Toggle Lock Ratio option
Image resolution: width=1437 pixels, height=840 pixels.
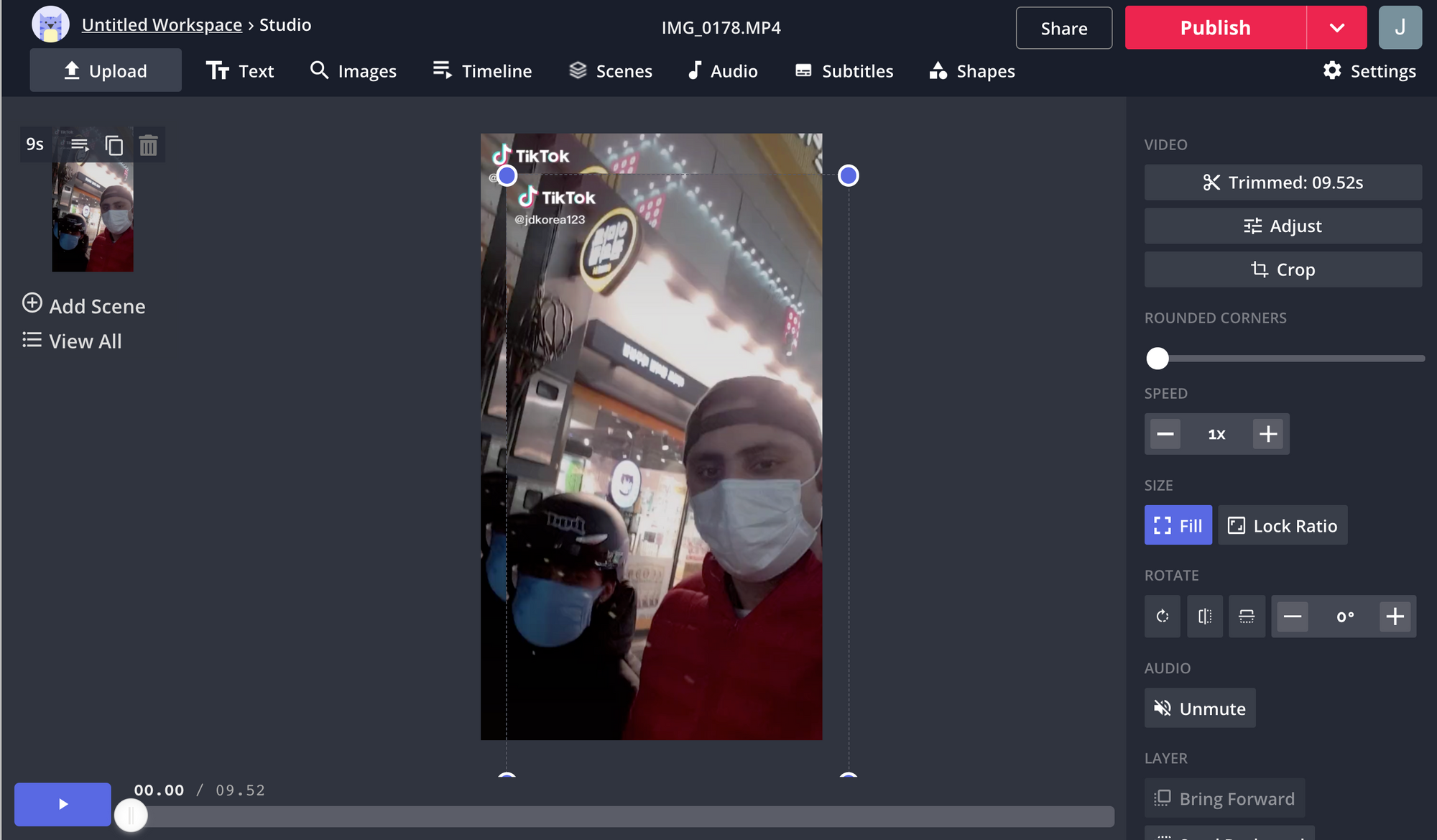coord(1283,526)
